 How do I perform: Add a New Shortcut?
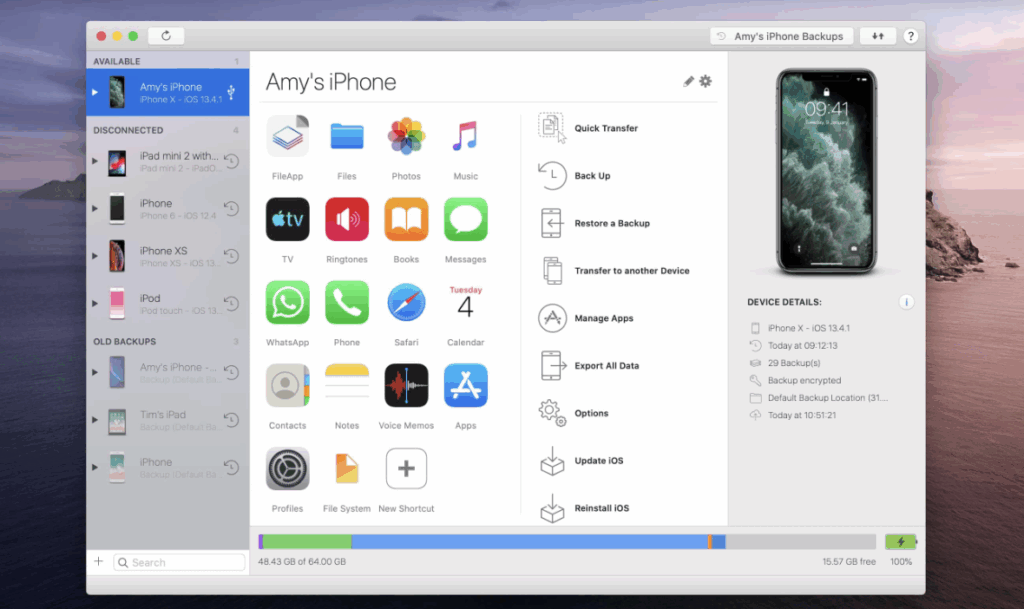point(406,468)
